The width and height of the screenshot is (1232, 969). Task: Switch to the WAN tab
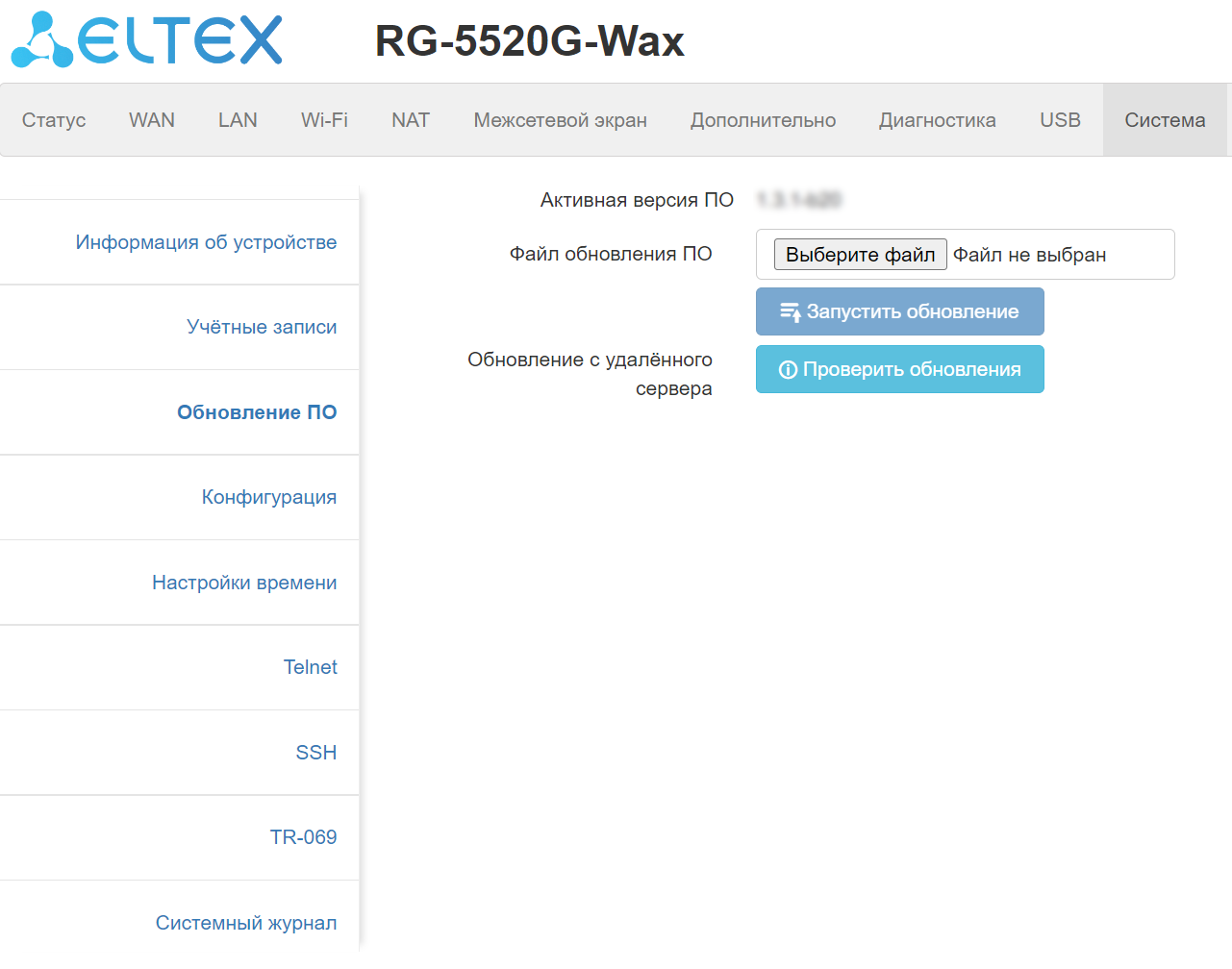tap(152, 120)
